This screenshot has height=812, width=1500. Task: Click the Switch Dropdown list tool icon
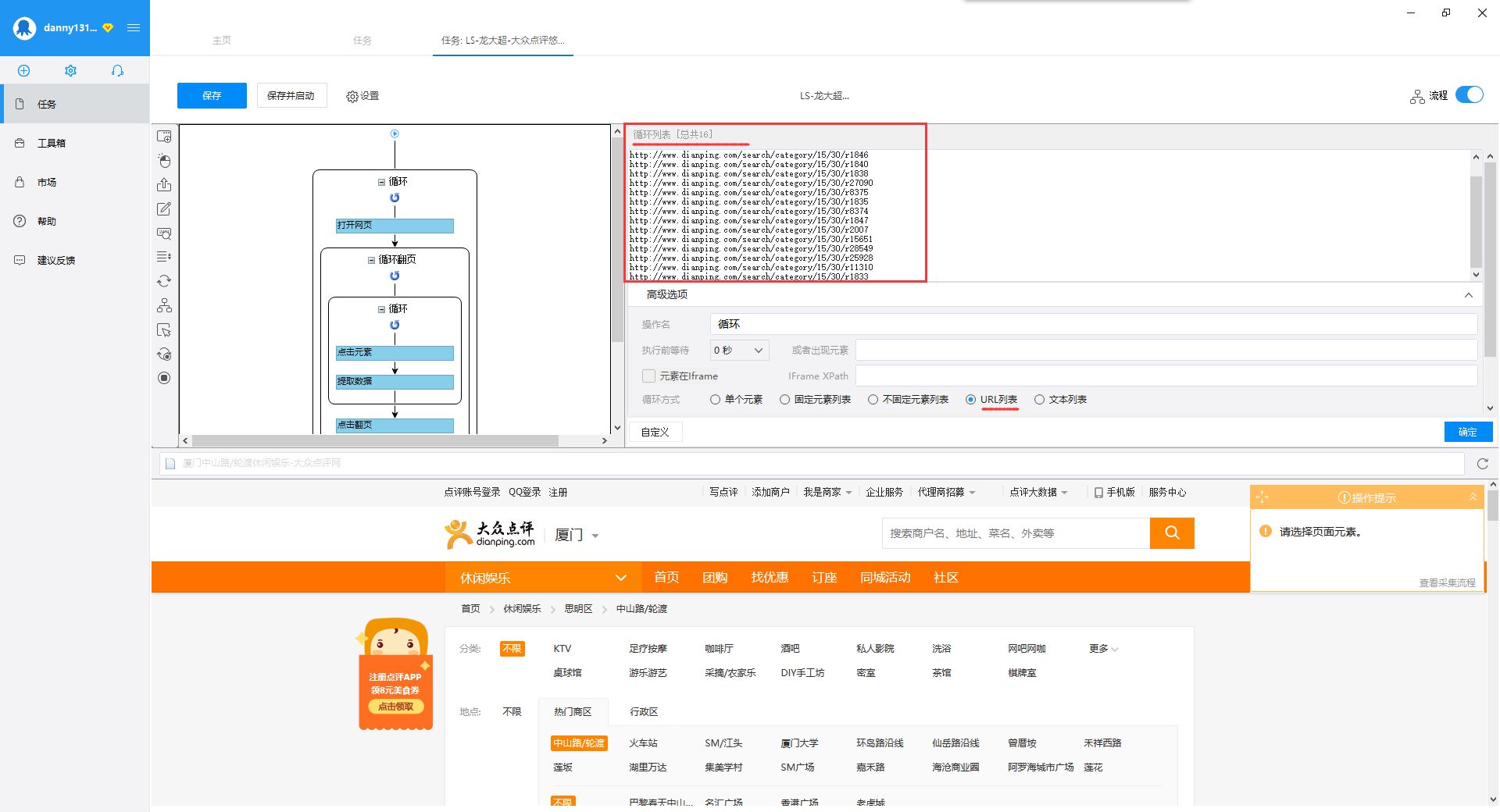point(164,256)
